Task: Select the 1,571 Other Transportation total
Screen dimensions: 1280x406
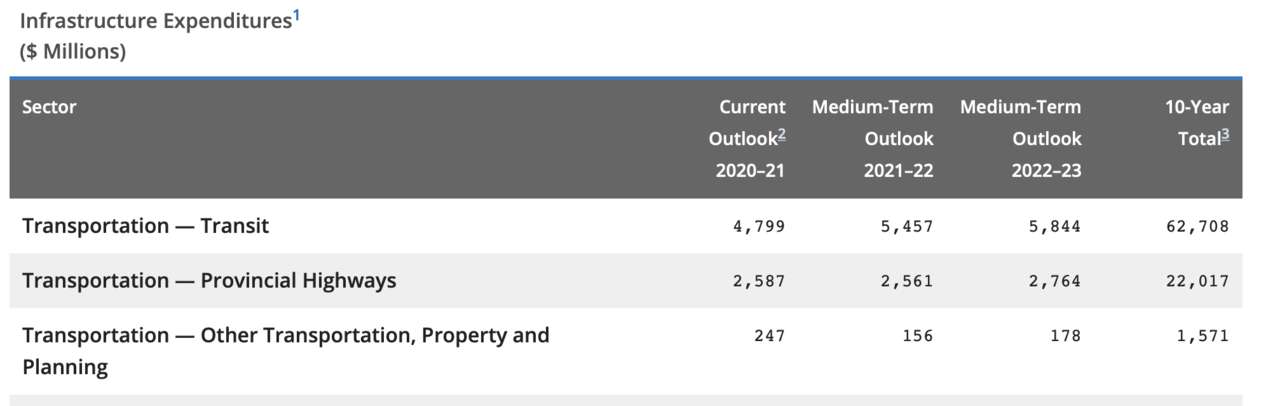Action: 1203,336
